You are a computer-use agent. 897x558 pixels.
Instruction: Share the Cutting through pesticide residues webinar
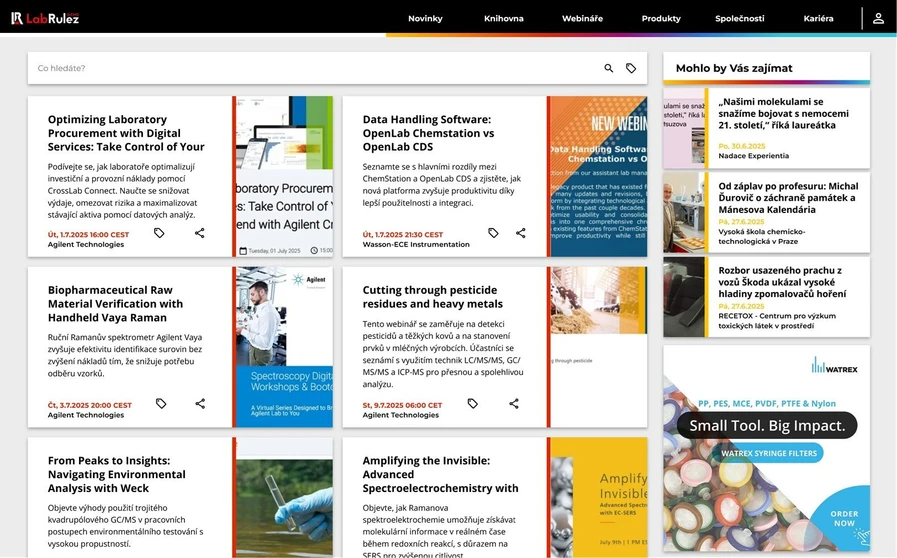(x=514, y=404)
